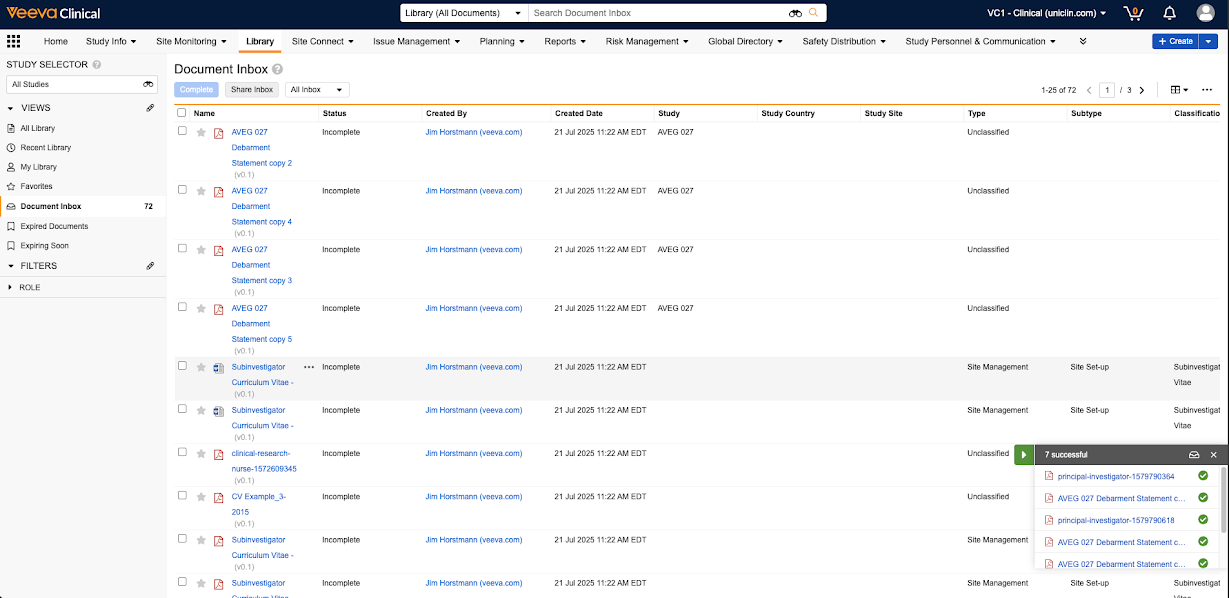
Task: Go to next page of results
Action: pyautogui.click(x=1142, y=90)
